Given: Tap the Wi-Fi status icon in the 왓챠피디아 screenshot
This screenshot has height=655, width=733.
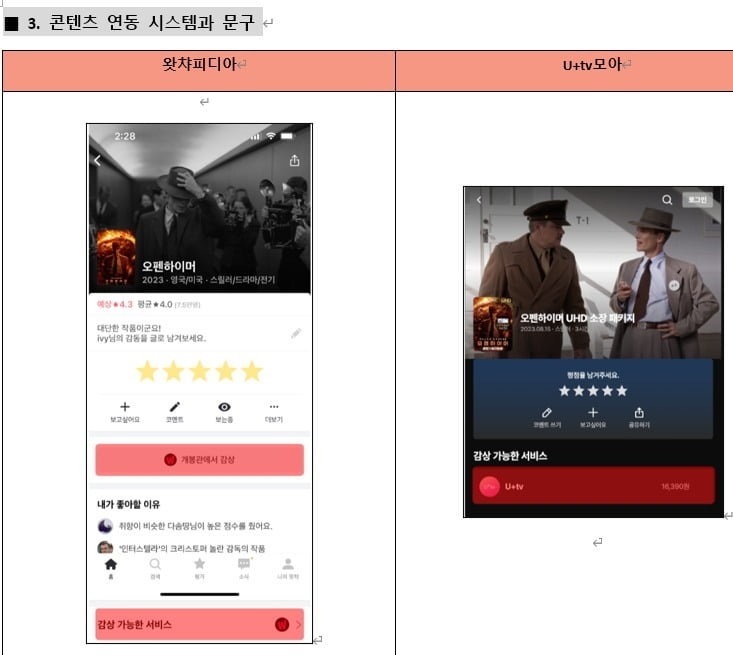Looking at the screenshot, I should click(x=271, y=136).
